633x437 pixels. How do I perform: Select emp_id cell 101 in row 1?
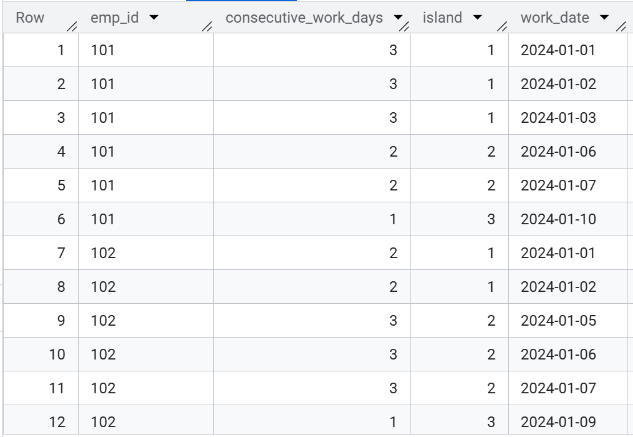(103, 50)
